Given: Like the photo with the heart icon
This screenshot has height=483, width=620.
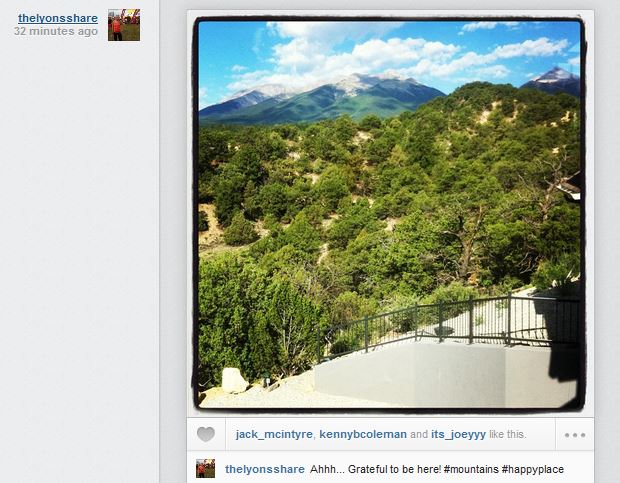Looking at the screenshot, I should click(x=206, y=434).
